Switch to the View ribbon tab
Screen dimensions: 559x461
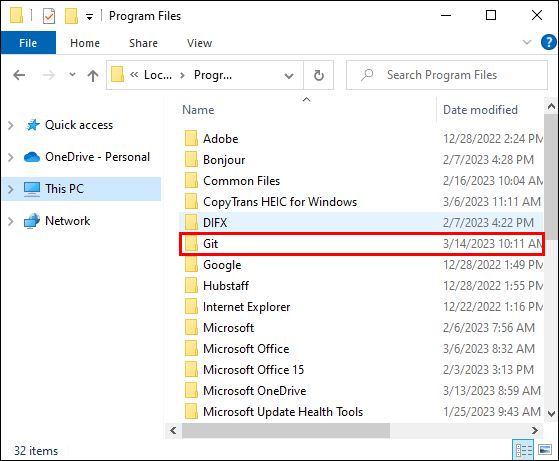[199, 43]
